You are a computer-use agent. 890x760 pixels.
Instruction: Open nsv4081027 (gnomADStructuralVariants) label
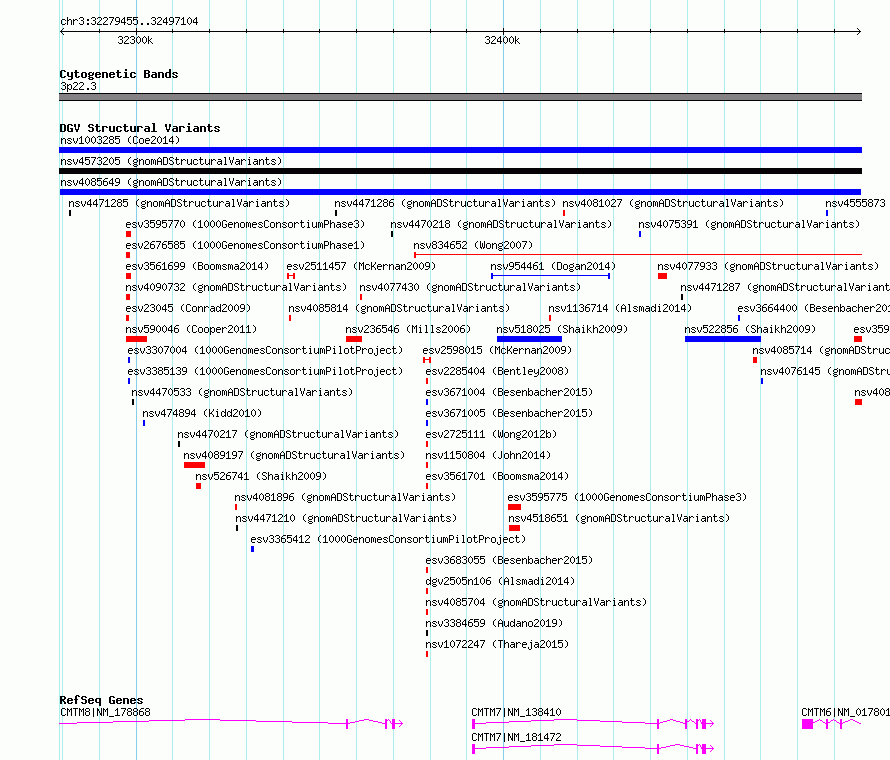click(x=673, y=203)
